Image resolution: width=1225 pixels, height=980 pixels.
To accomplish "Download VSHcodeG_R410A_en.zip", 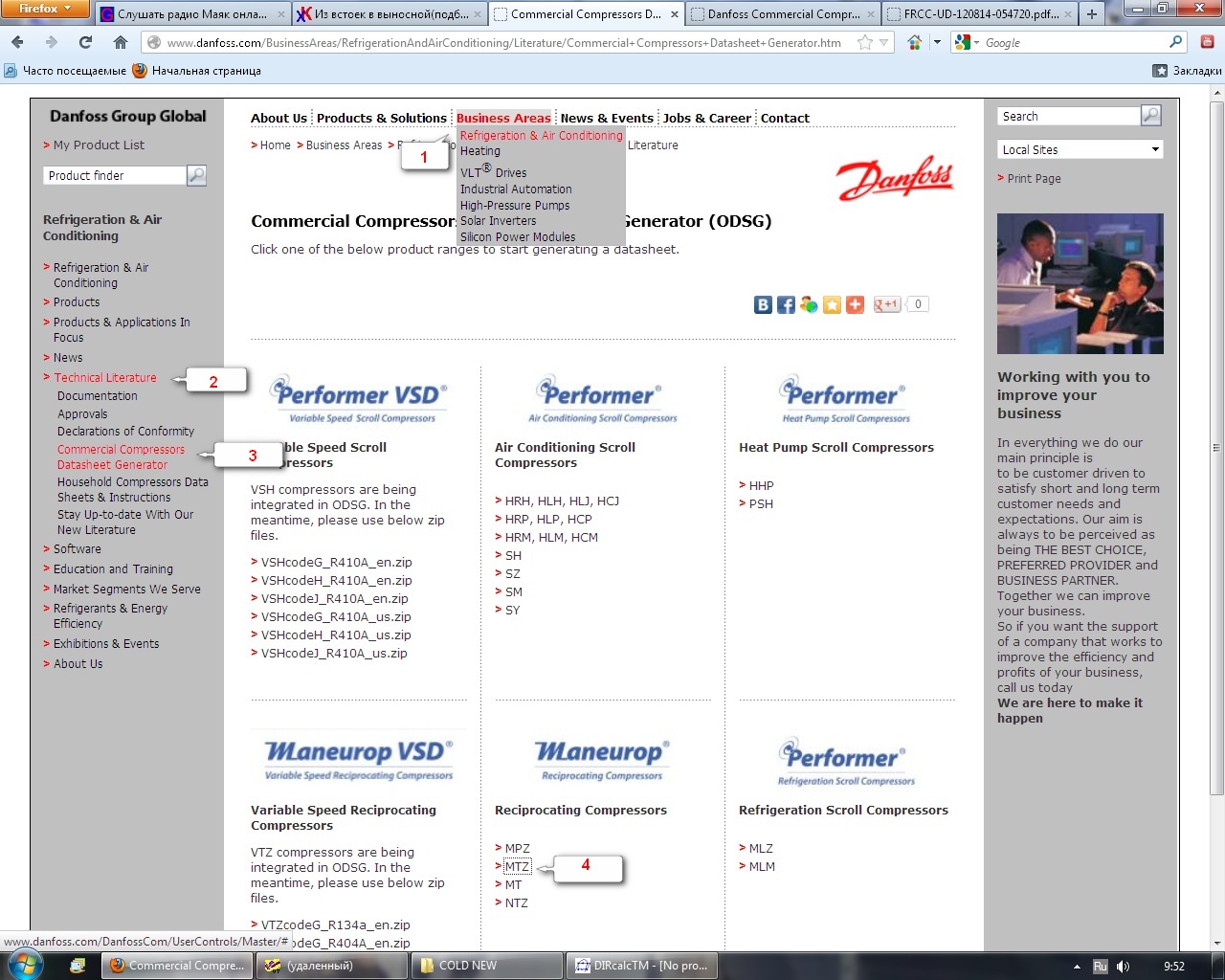I will (336, 562).
